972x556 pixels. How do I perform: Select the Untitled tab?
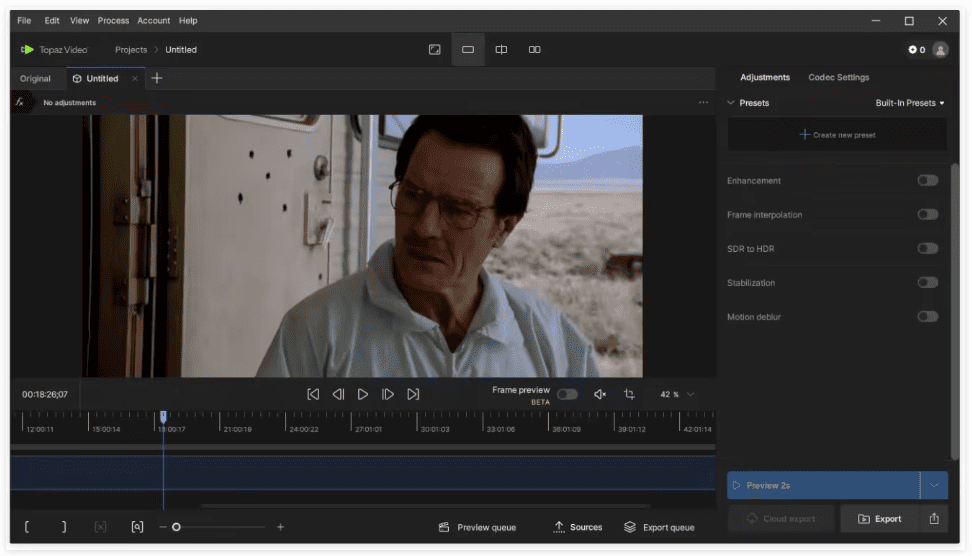click(x=102, y=79)
